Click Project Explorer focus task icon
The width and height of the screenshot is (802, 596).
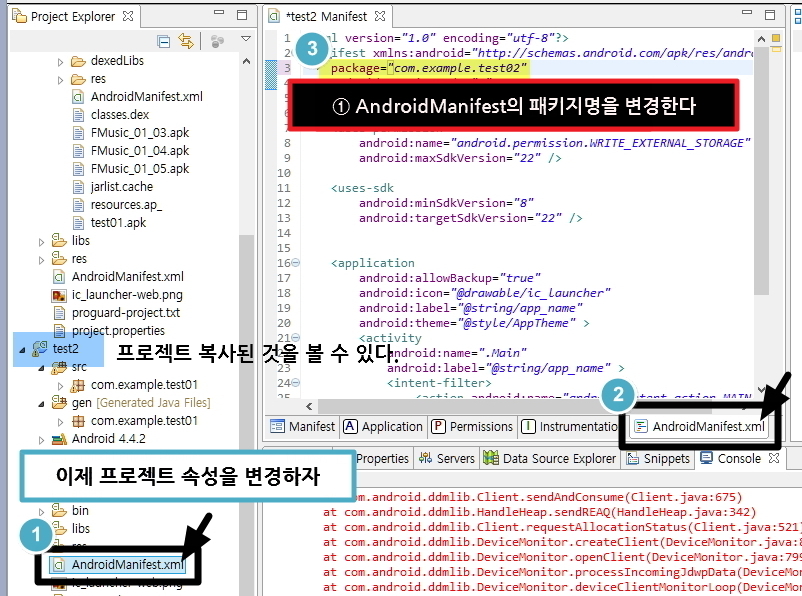coord(217,41)
